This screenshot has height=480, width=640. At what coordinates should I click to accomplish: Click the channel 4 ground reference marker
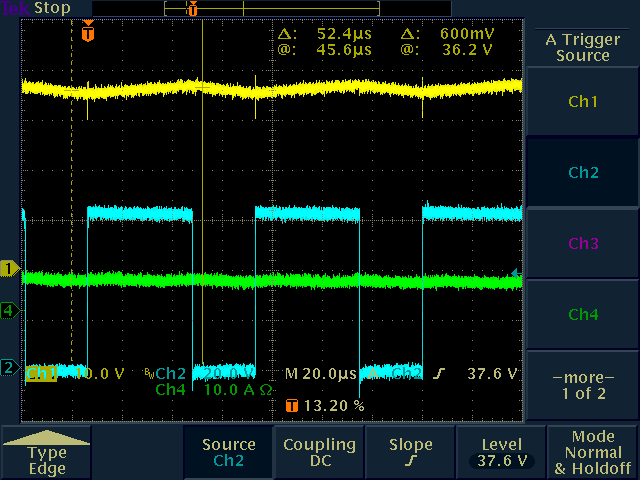click(10, 310)
